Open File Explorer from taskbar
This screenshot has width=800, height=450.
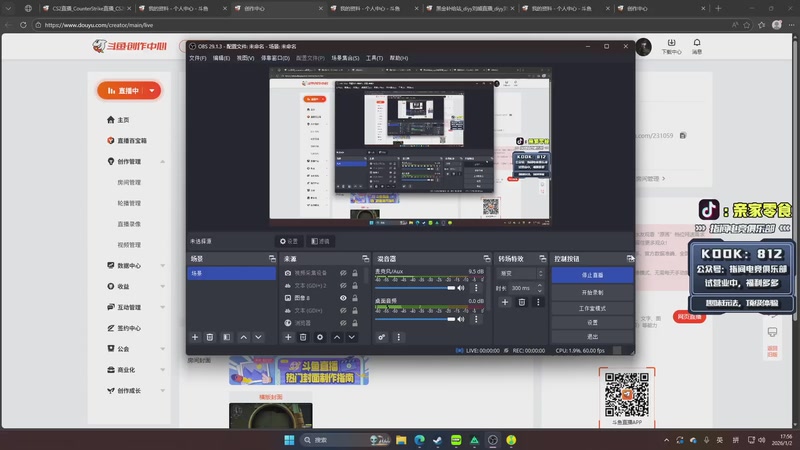pos(401,440)
